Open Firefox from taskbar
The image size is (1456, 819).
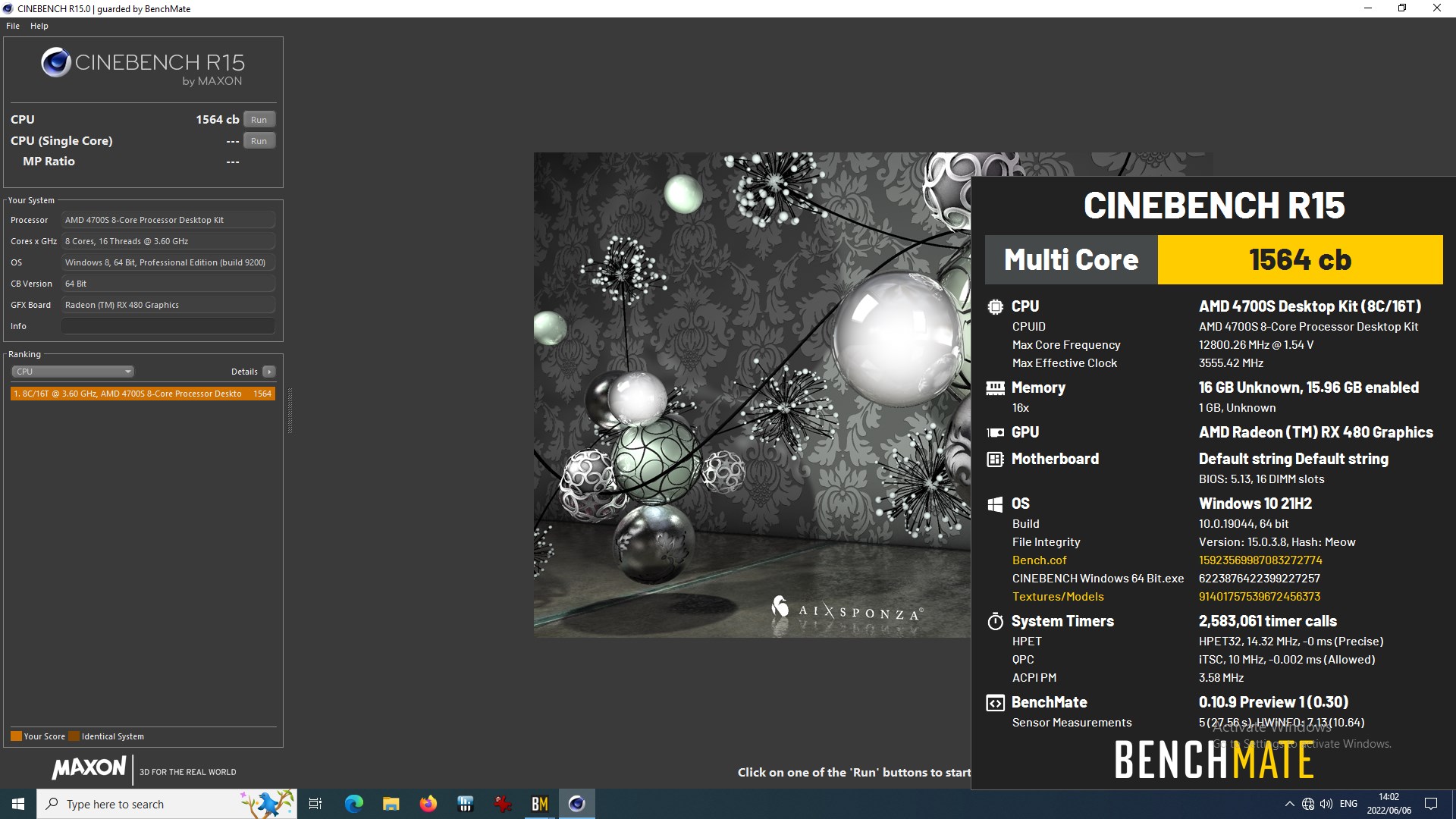[428, 804]
